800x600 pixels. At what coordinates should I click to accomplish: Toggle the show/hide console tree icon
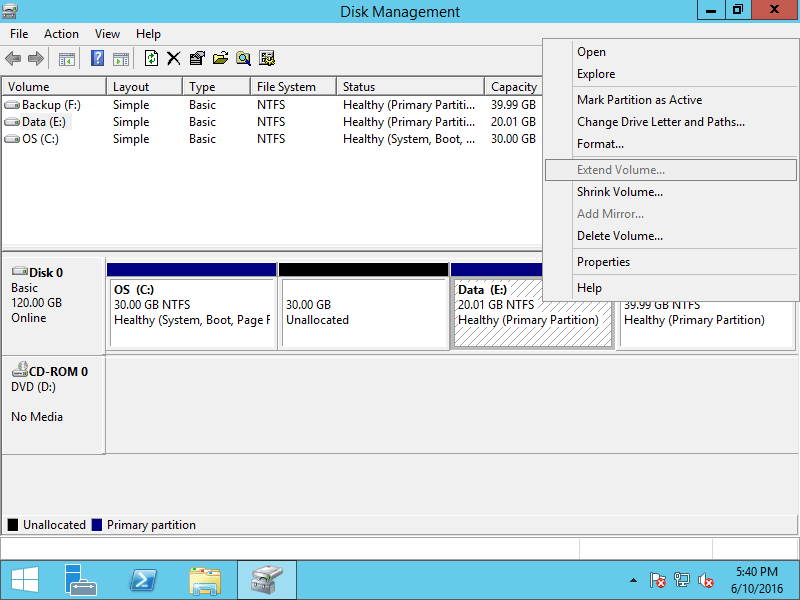pos(67,59)
